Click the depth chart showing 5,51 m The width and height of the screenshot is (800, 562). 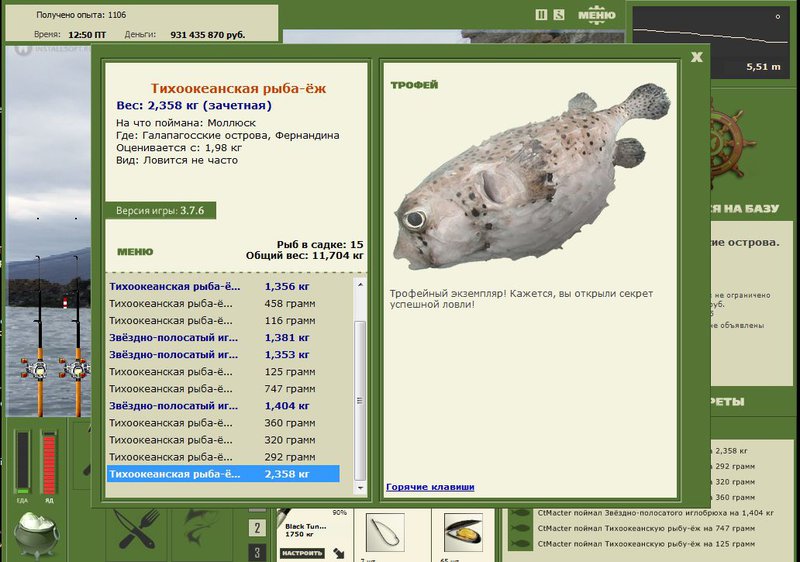(710, 42)
